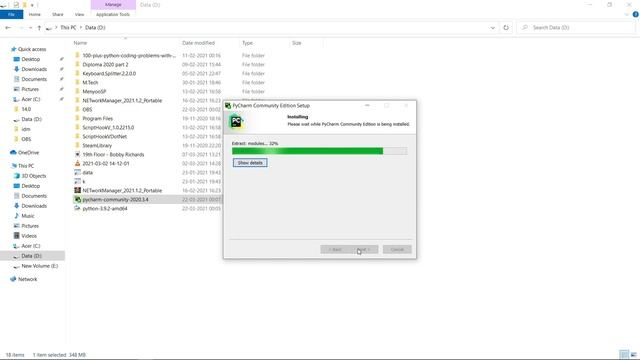Switch to details view in status bar
640x360 pixels.
tap(624, 355)
